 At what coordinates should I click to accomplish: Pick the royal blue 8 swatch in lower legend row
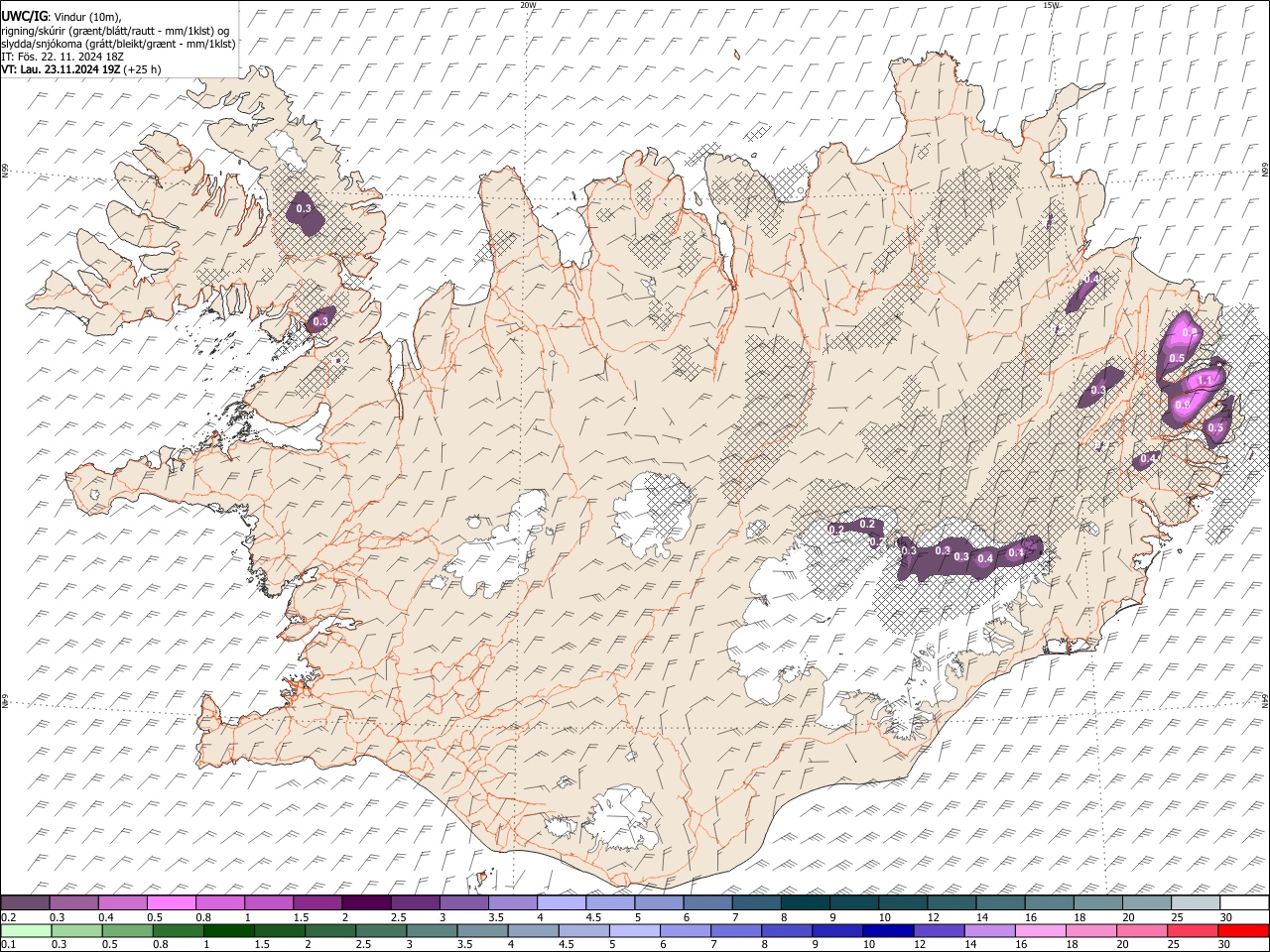point(786,930)
